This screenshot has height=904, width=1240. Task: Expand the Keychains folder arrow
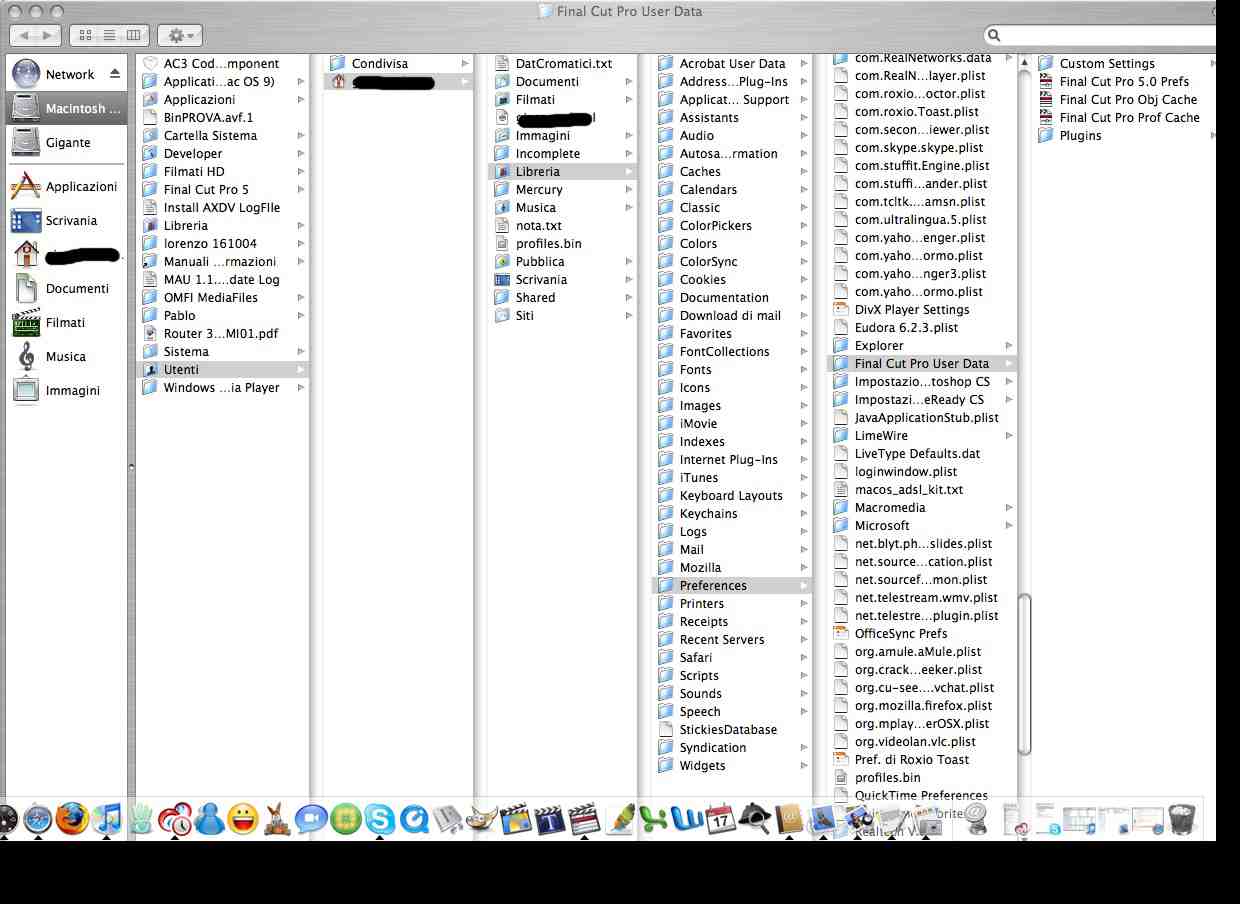click(x=804, y=513)
